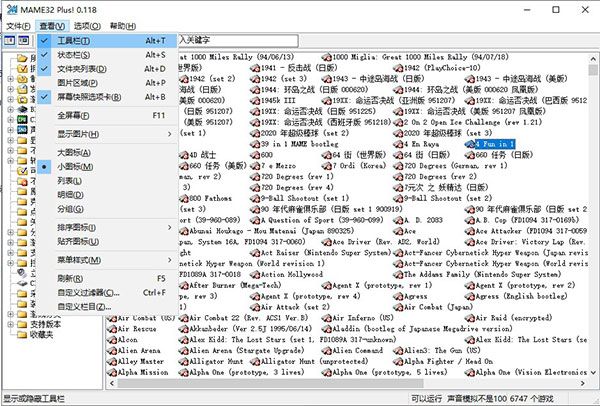This screenshot has height=406, width=600.
Task: Click the icon next to game 600
Action: pos(255,155)
